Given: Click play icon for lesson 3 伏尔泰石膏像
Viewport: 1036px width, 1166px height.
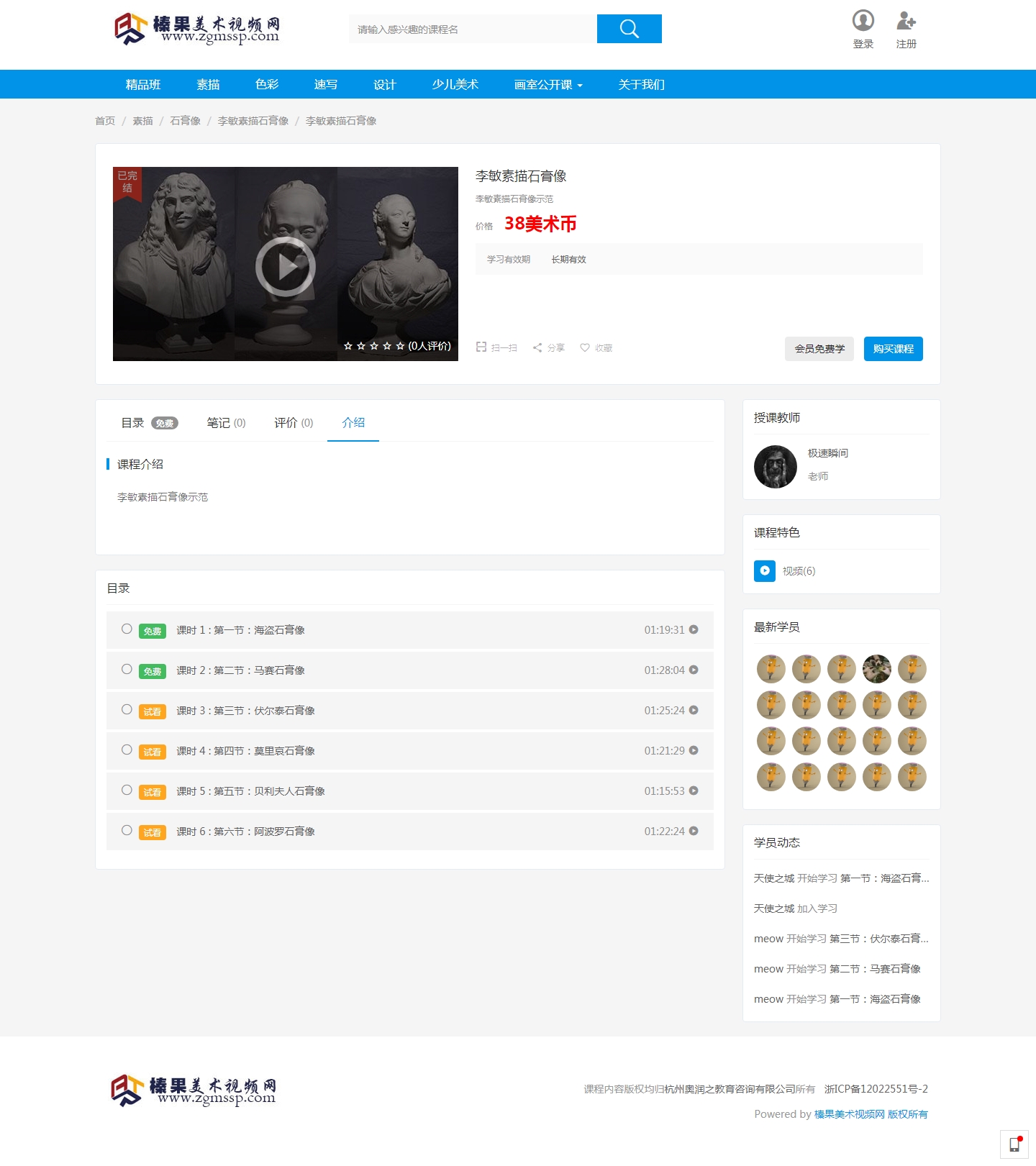Looking at the screenshot, I should pyautogui.click(x=694, y=710).
